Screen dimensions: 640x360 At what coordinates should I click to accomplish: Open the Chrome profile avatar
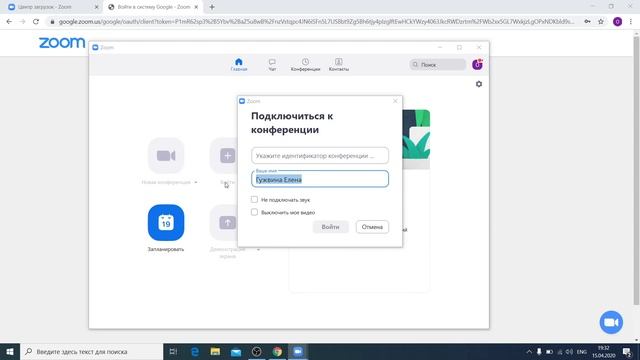click(x=618, y=22)
